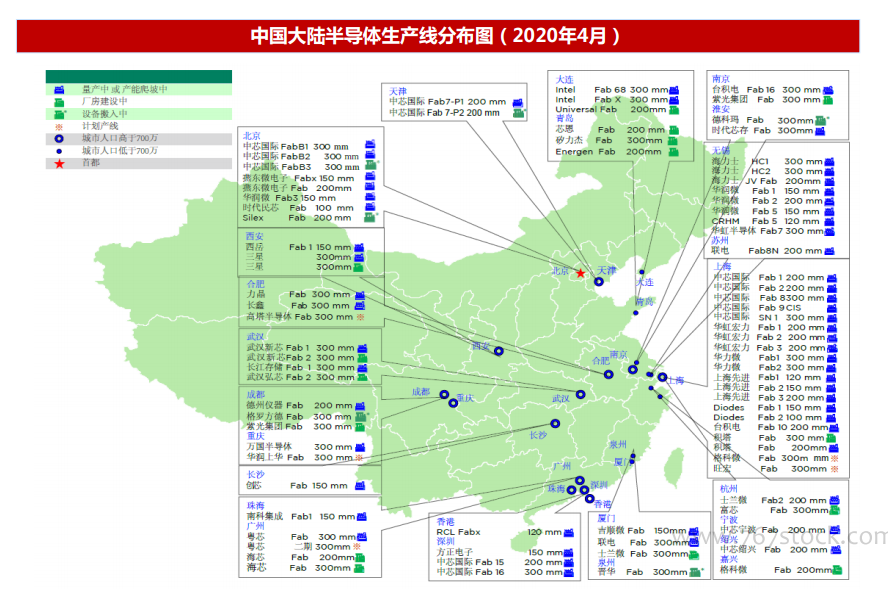Click the blue mass-production legend icon
This screenshot has width=888, height=589.
59,89
